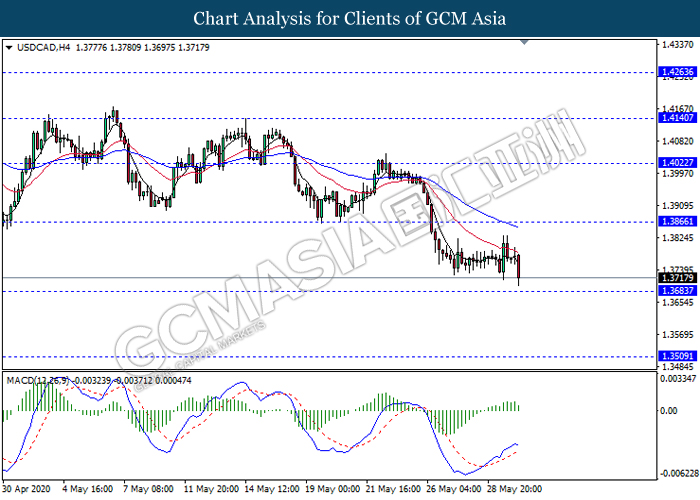This screenshot has width=700, height=500.
Task: Select the MACD scale value -0.006228
Action: pos(676,473)
